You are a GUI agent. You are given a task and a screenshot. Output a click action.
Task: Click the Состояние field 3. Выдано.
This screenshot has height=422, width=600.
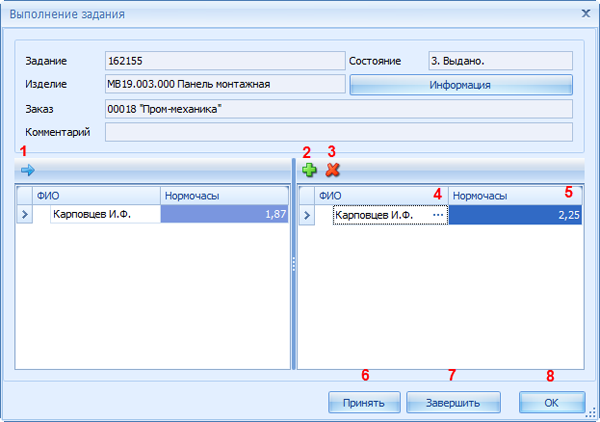click(x=501, y=61)
